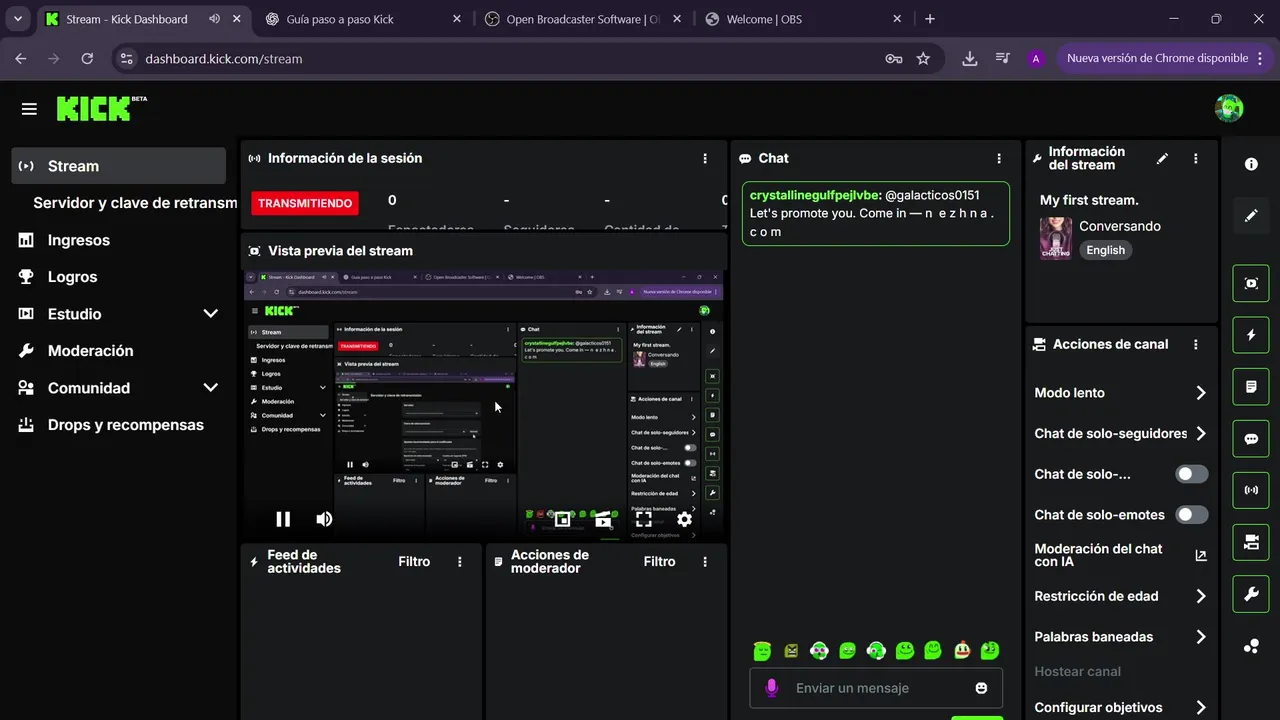
Task: Open Chat de solo-seguidores options
Action: point(1121,434)
